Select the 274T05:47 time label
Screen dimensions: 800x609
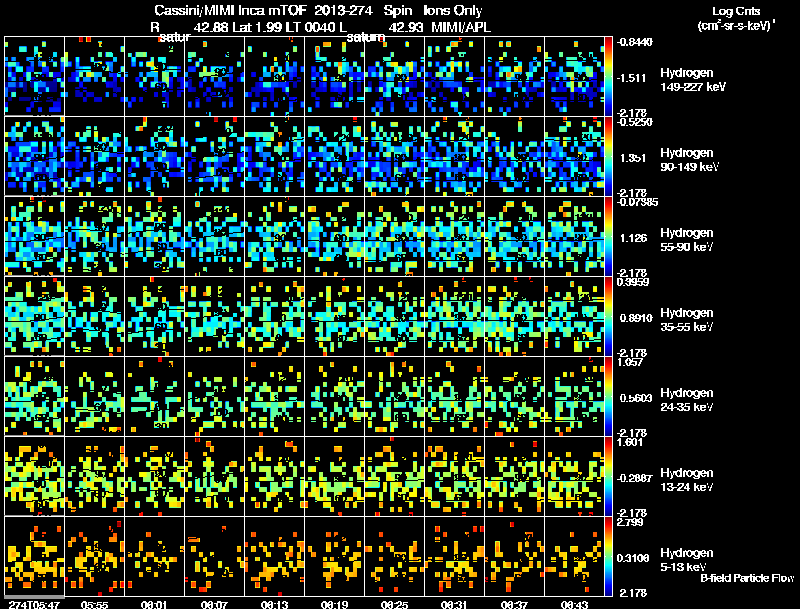pos(34,605)
